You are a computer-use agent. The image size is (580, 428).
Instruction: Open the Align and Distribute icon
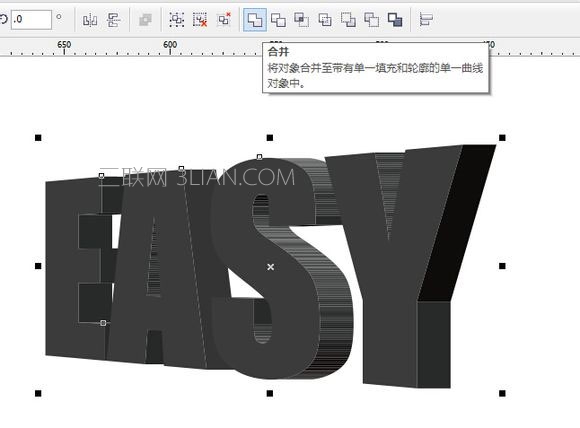pyautogui.click(x=426, y=19)
